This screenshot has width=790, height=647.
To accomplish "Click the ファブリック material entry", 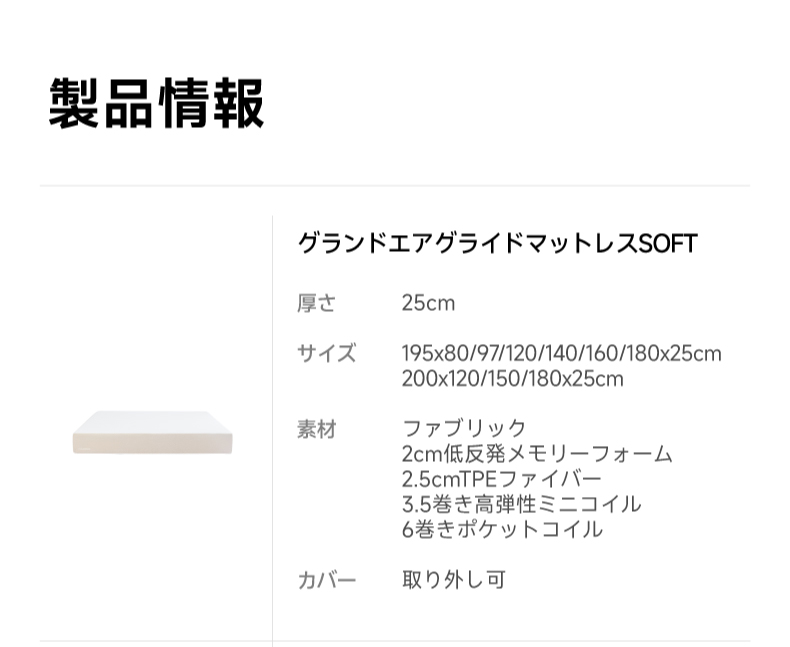I will (x=464, y=429).
